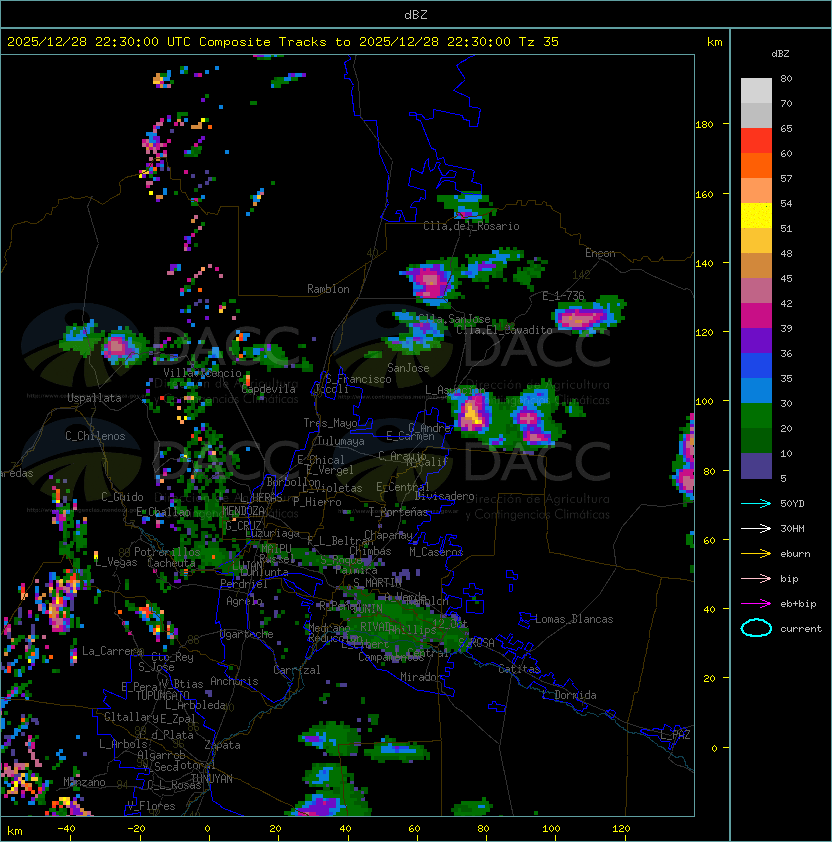
Task: Click the 'MENDOZA' city label
Action: (x=243, y=510)
